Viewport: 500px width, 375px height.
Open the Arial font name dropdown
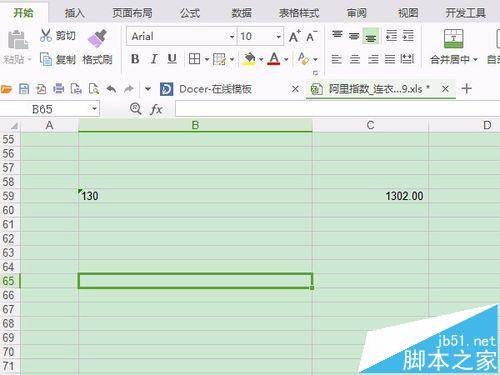point(232,37)
